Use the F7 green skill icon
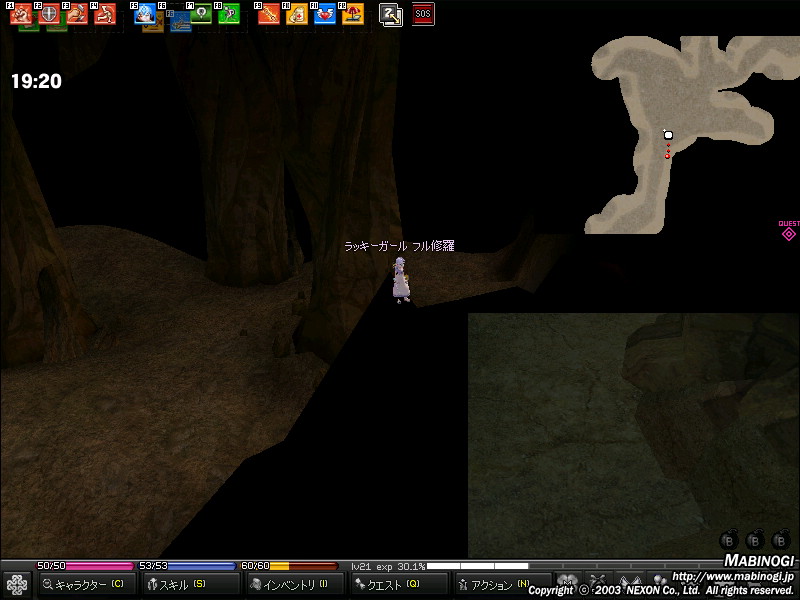The height and width of the screenshot is (600, 800). click(201, 14)
